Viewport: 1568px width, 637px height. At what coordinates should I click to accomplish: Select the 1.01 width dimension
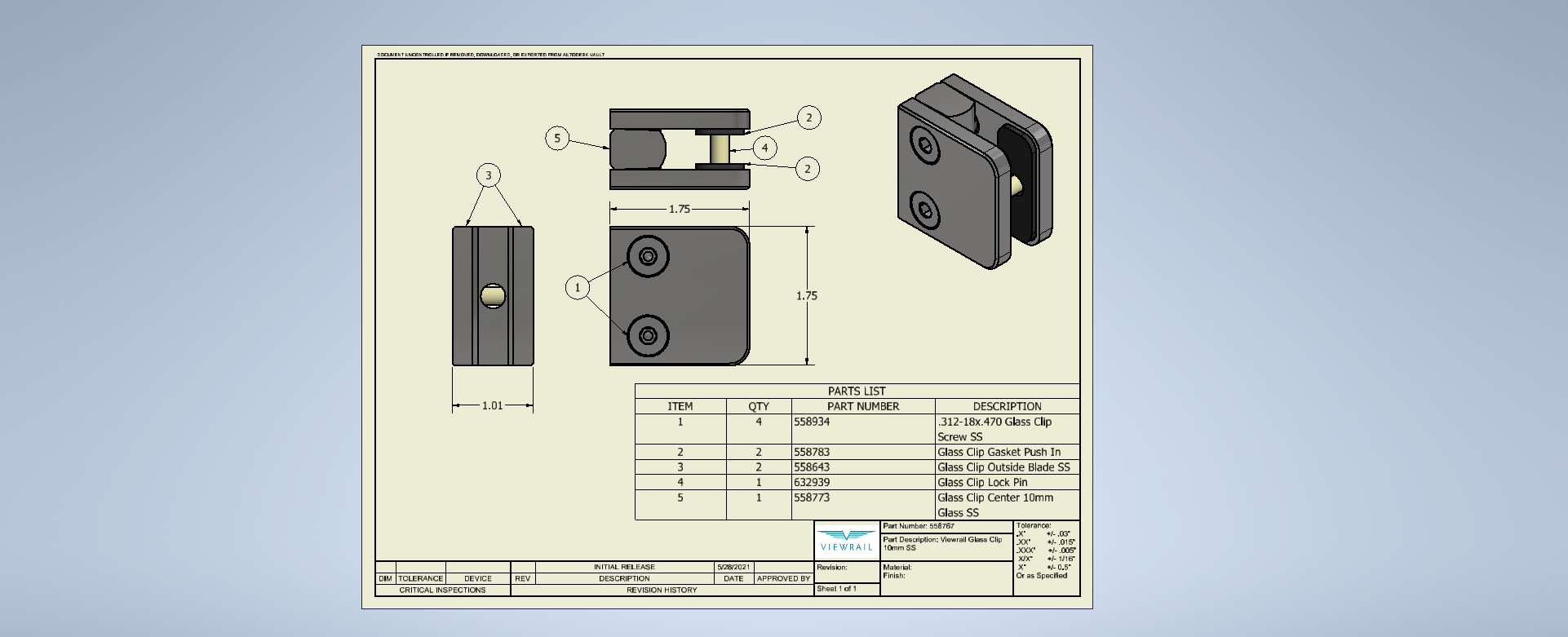coord(492,405)
